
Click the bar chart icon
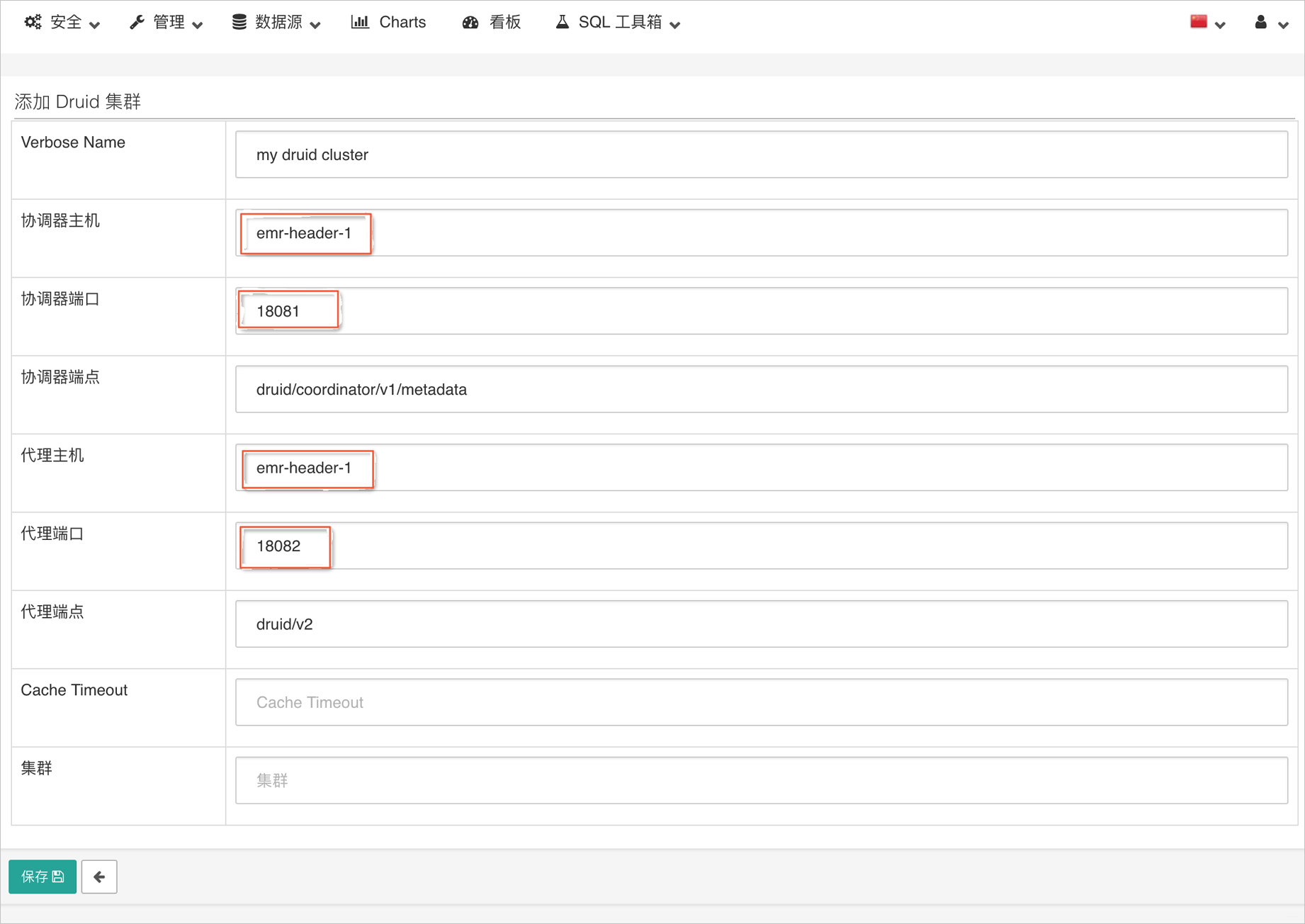360,22
